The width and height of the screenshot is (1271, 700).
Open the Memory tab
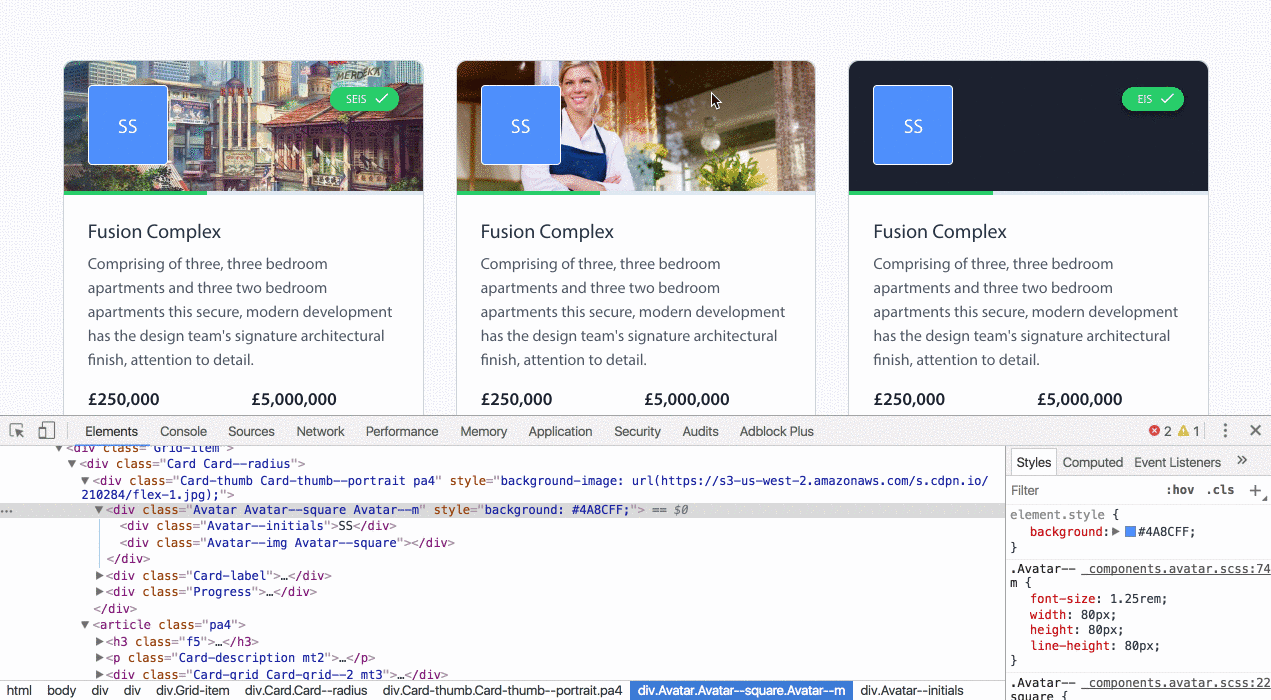[484, 431]
